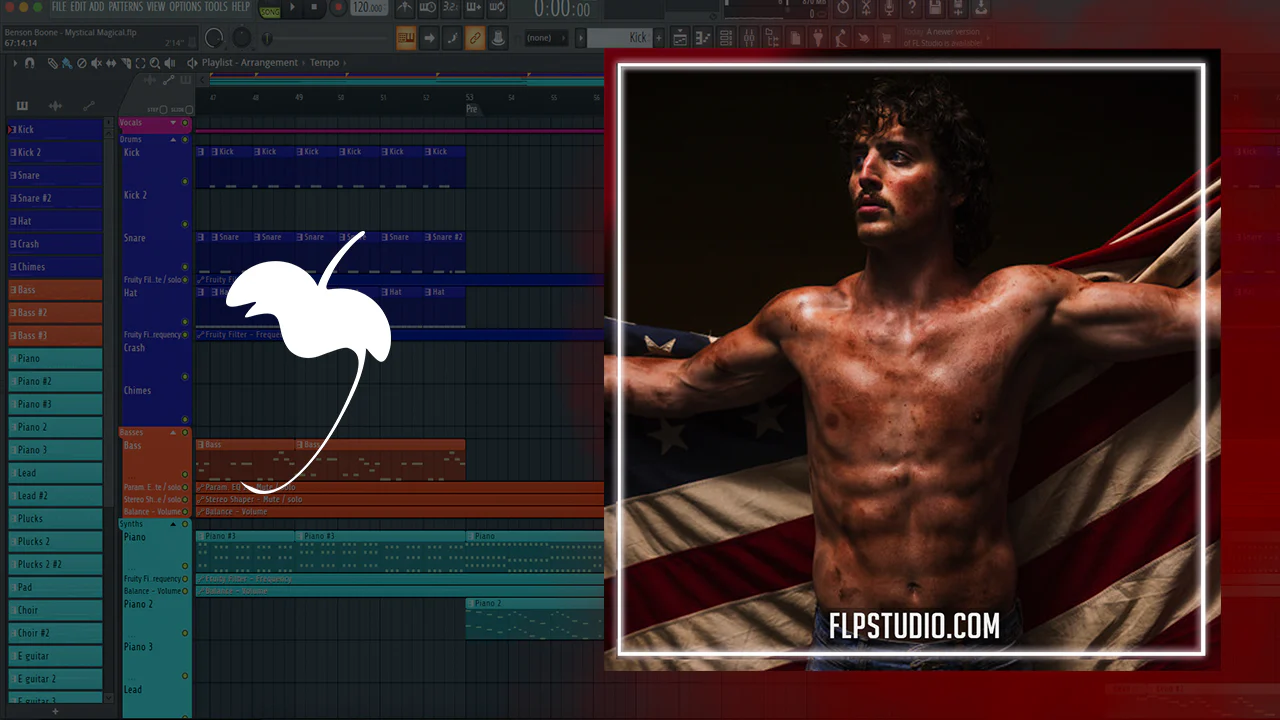Select the Draw pencil tool in playlist
The image size is (1280, 720).
52,63
